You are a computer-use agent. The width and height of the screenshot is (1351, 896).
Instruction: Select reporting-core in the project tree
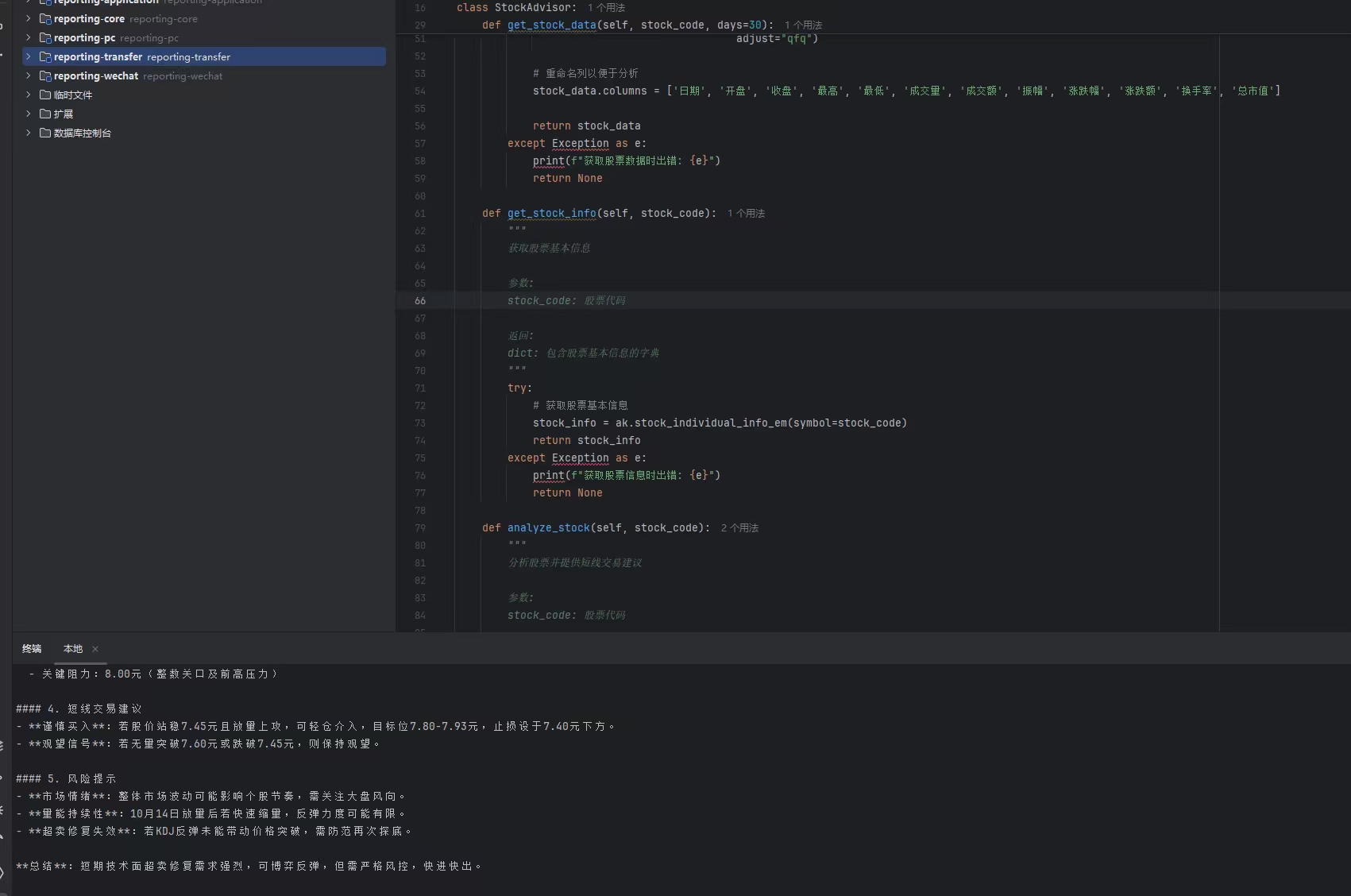[89, 19]
